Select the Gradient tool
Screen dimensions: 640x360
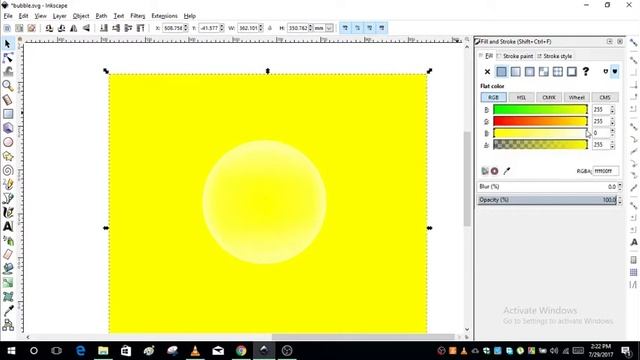click(8, 282)
